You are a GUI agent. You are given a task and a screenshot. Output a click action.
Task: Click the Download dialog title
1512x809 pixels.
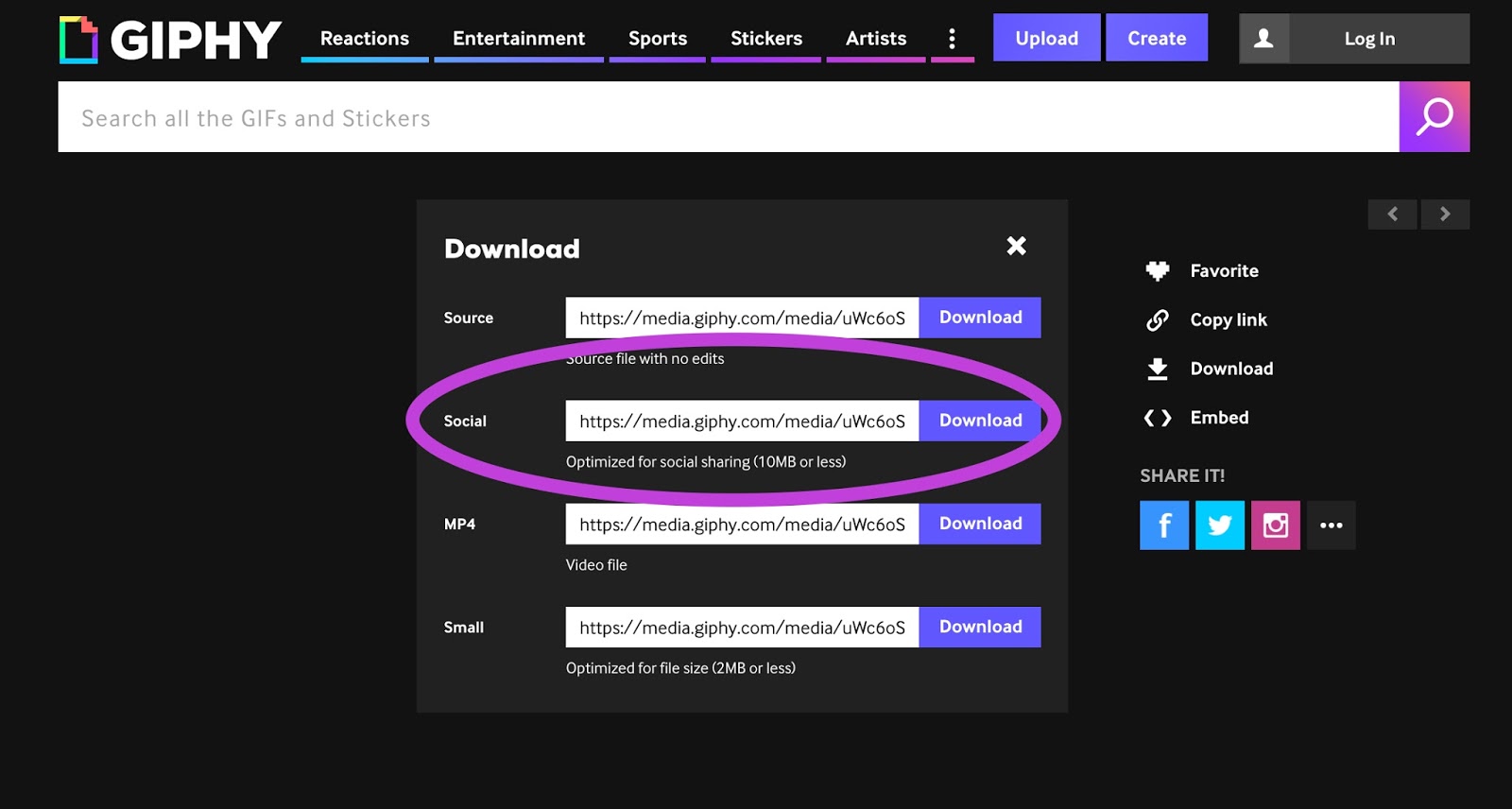[x=512, y=249]
